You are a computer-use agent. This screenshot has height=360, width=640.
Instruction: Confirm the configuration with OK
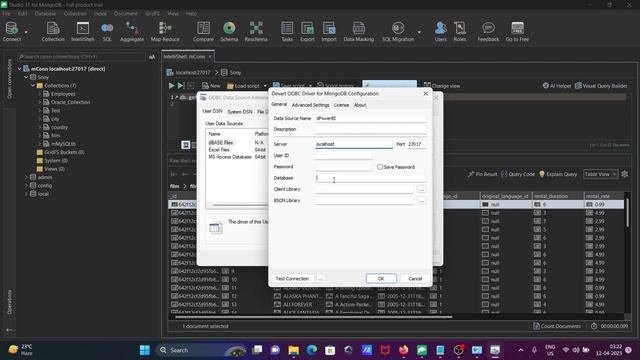pos(381,278)
